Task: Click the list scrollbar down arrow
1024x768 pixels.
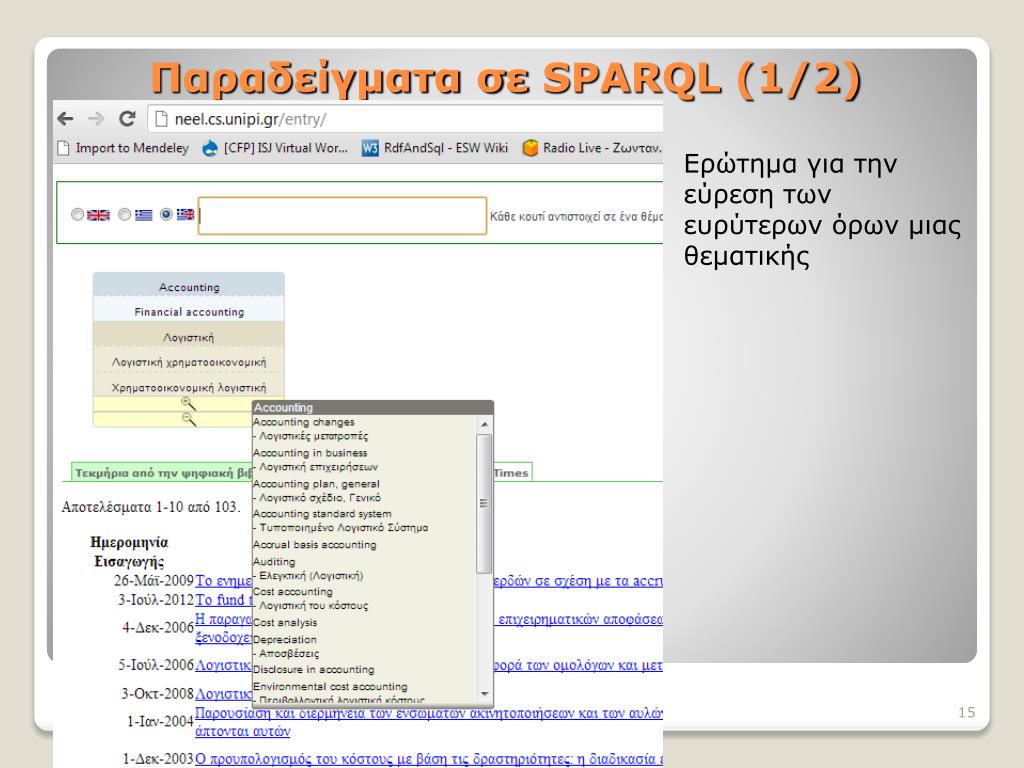Action: tap(485, 694)
